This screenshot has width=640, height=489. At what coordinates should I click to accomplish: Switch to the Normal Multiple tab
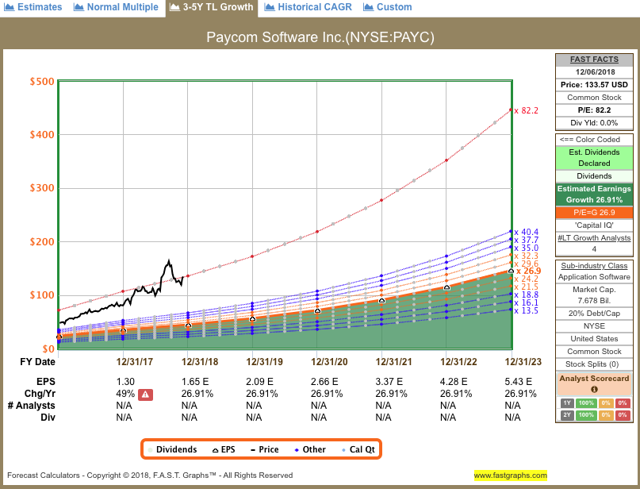coord(116,7)
